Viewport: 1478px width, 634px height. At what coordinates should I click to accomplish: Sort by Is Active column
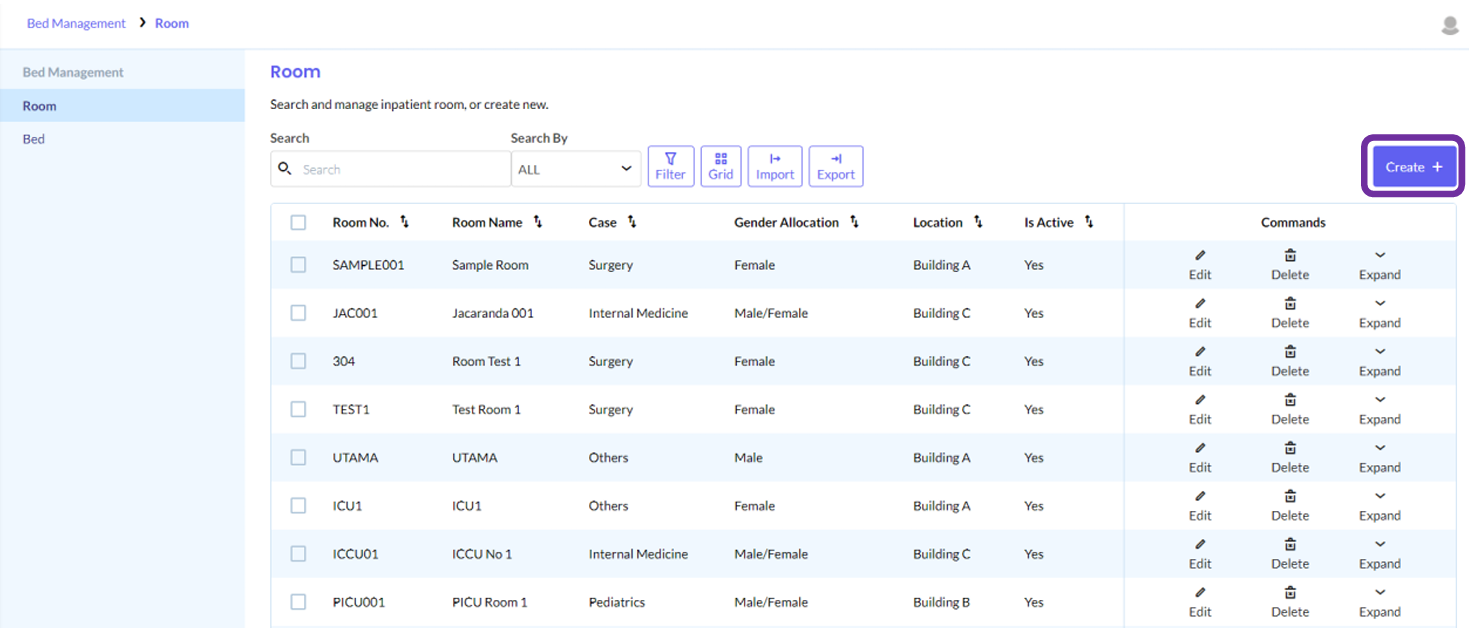point(1089,222)
